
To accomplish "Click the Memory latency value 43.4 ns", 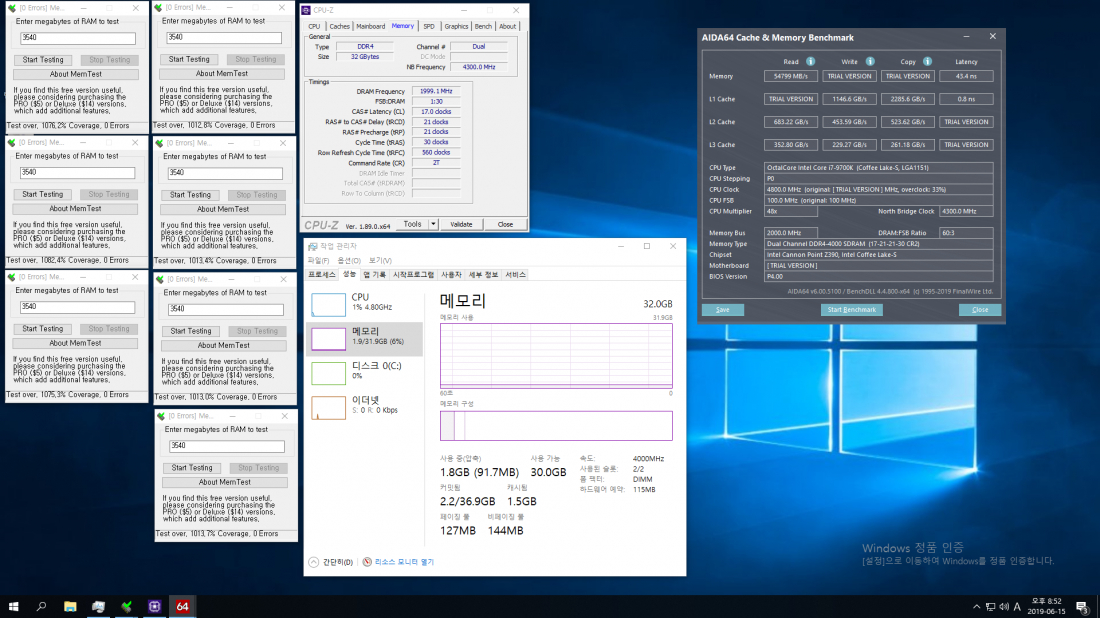I will tap(966, 76).
